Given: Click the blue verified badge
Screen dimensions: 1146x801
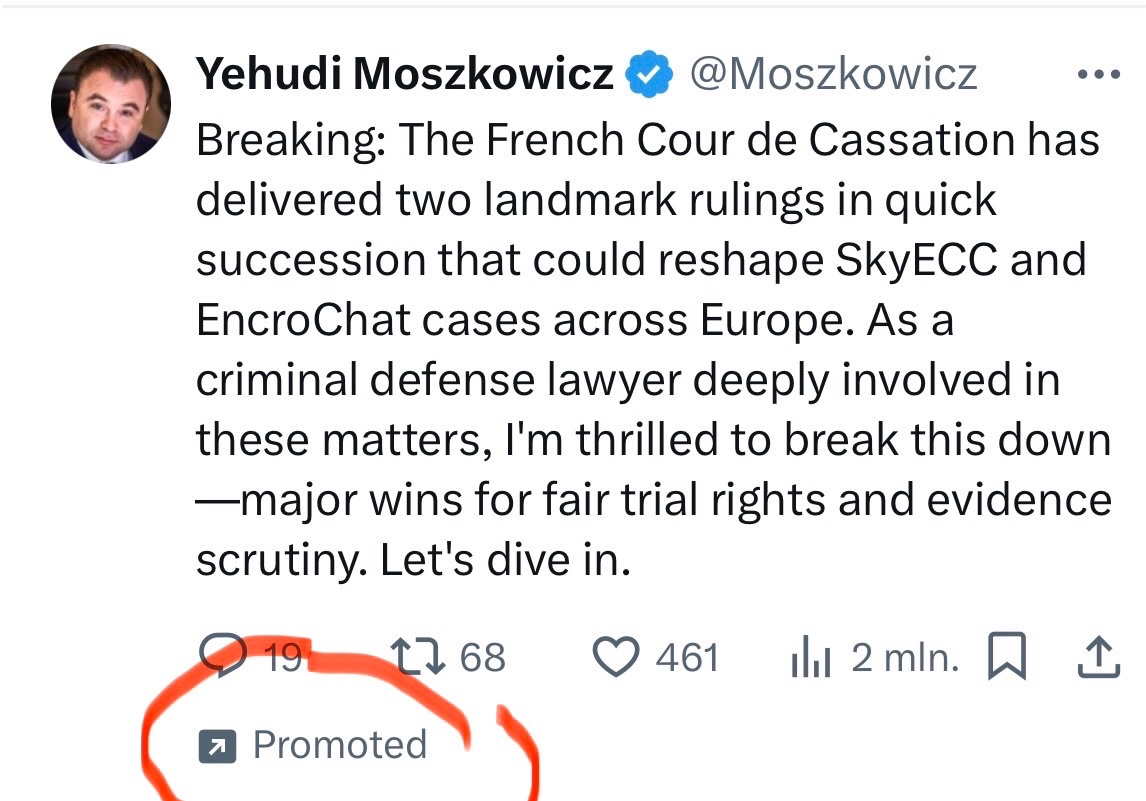Looking at the screenshot, I should coord(649,75).
